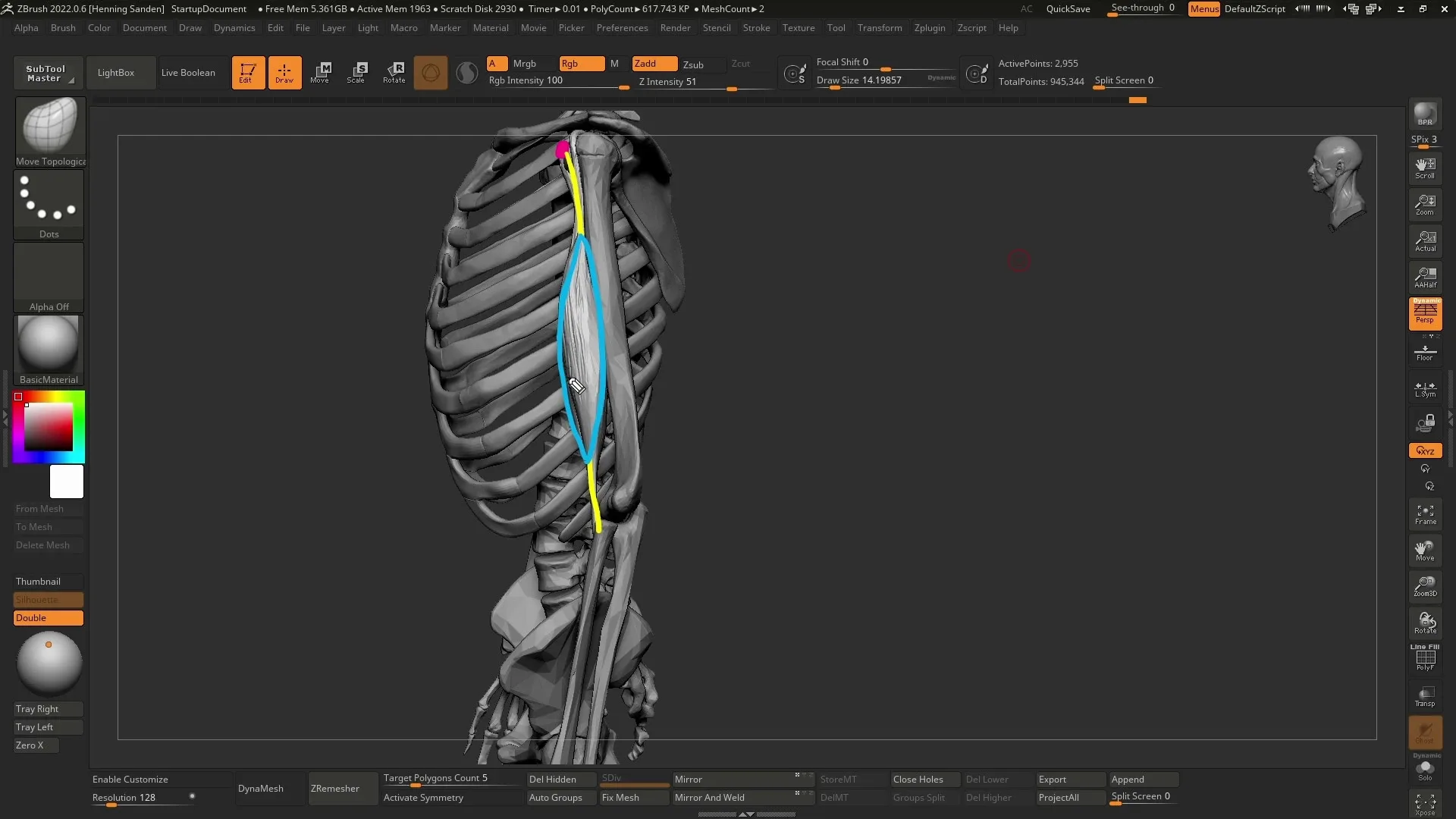1456x819 pixels.
Task: Select the Rotate transform tool in top shelf
Action: point(394,73)
